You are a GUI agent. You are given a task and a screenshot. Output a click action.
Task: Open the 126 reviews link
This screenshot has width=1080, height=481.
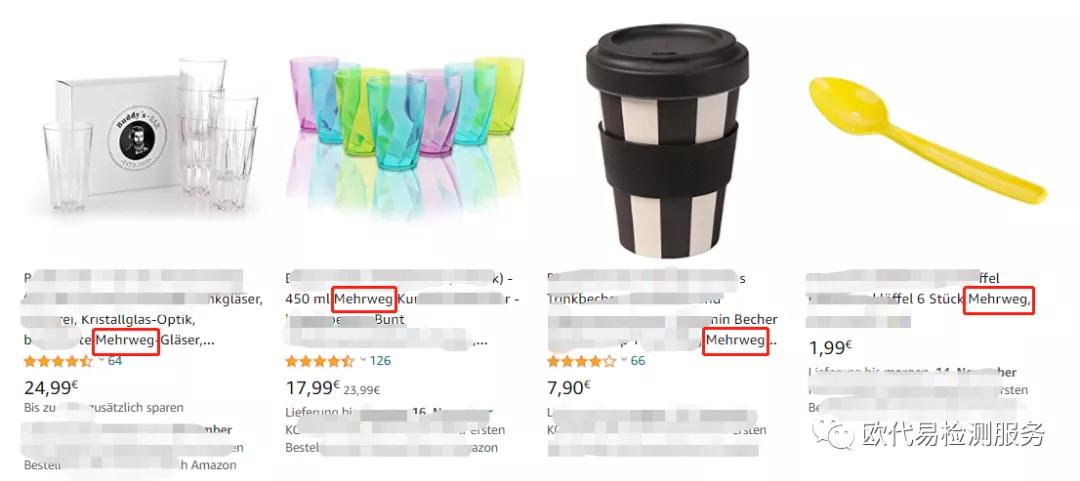click(x=380, y=360)
